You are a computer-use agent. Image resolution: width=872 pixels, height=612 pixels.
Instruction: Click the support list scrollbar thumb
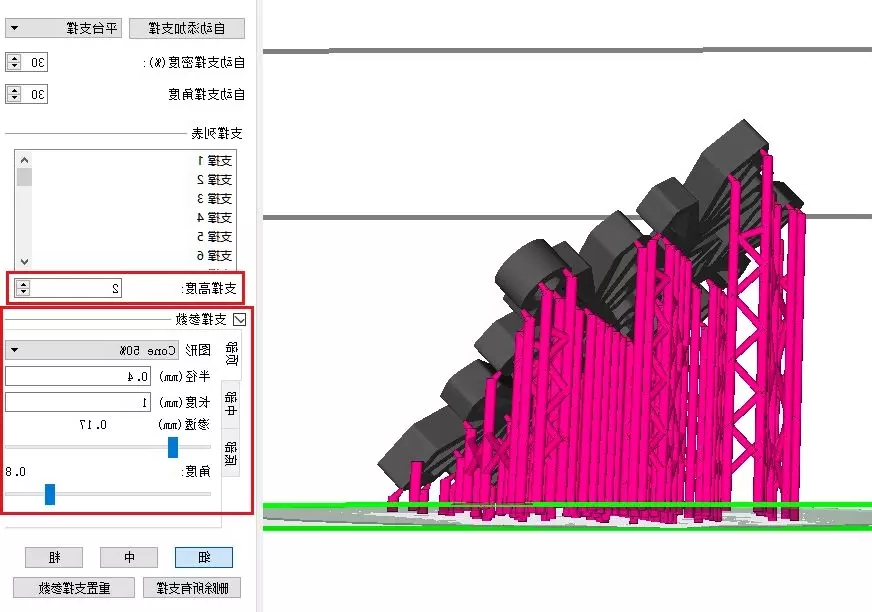(x=24, y=177)
